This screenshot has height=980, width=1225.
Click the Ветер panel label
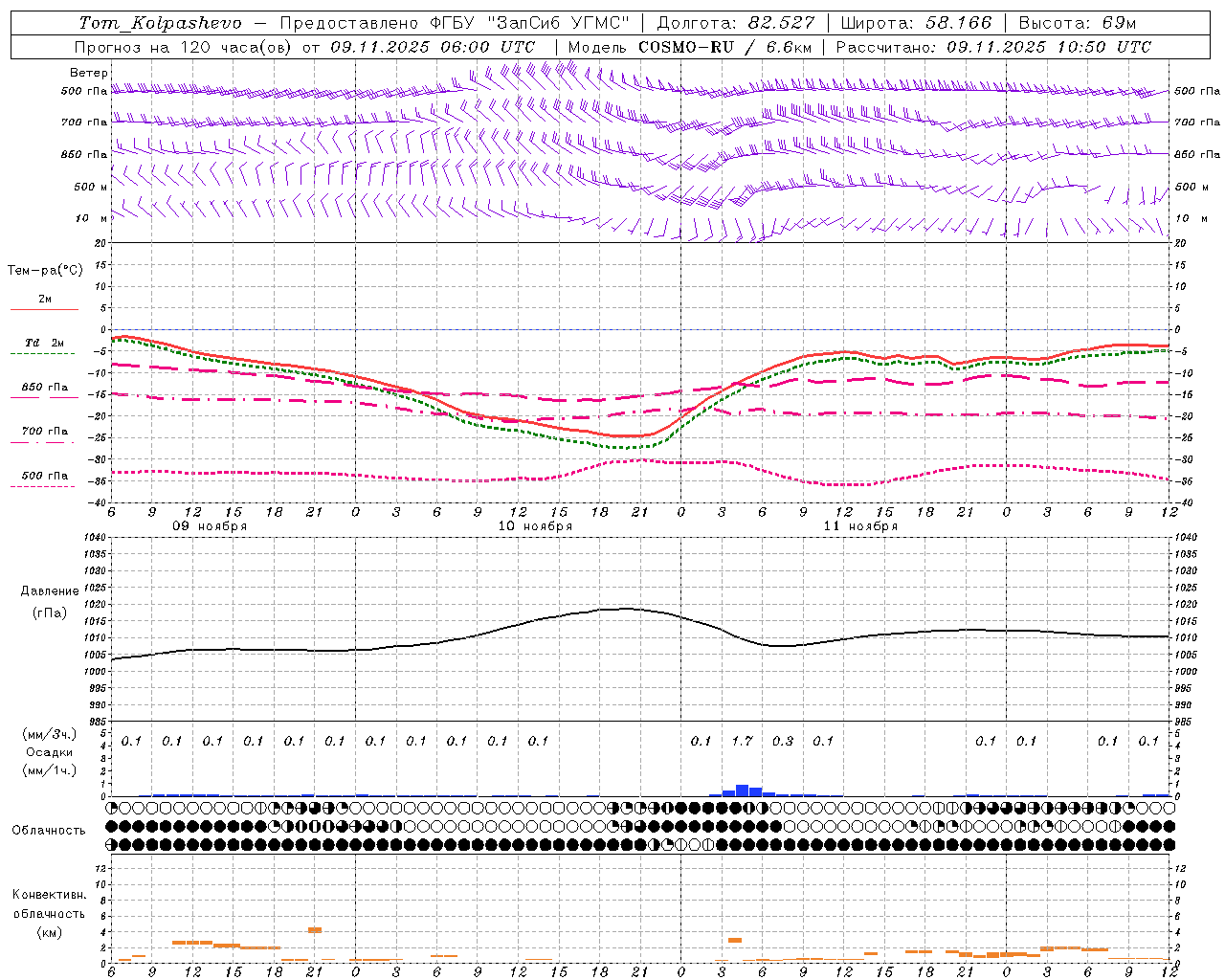(x=89, y=73)
